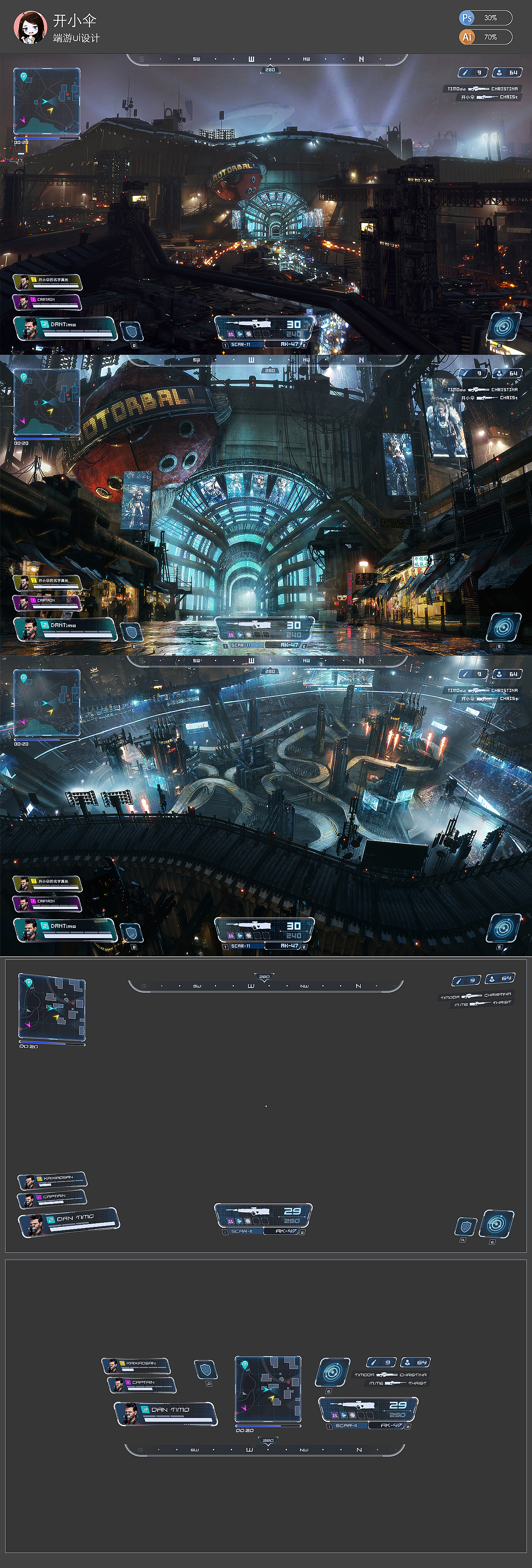The width and height of the screenshot is (532, 1568).
Task: Click the author avatar portrait
Action: pyautogui.click(x=30, y=27)
